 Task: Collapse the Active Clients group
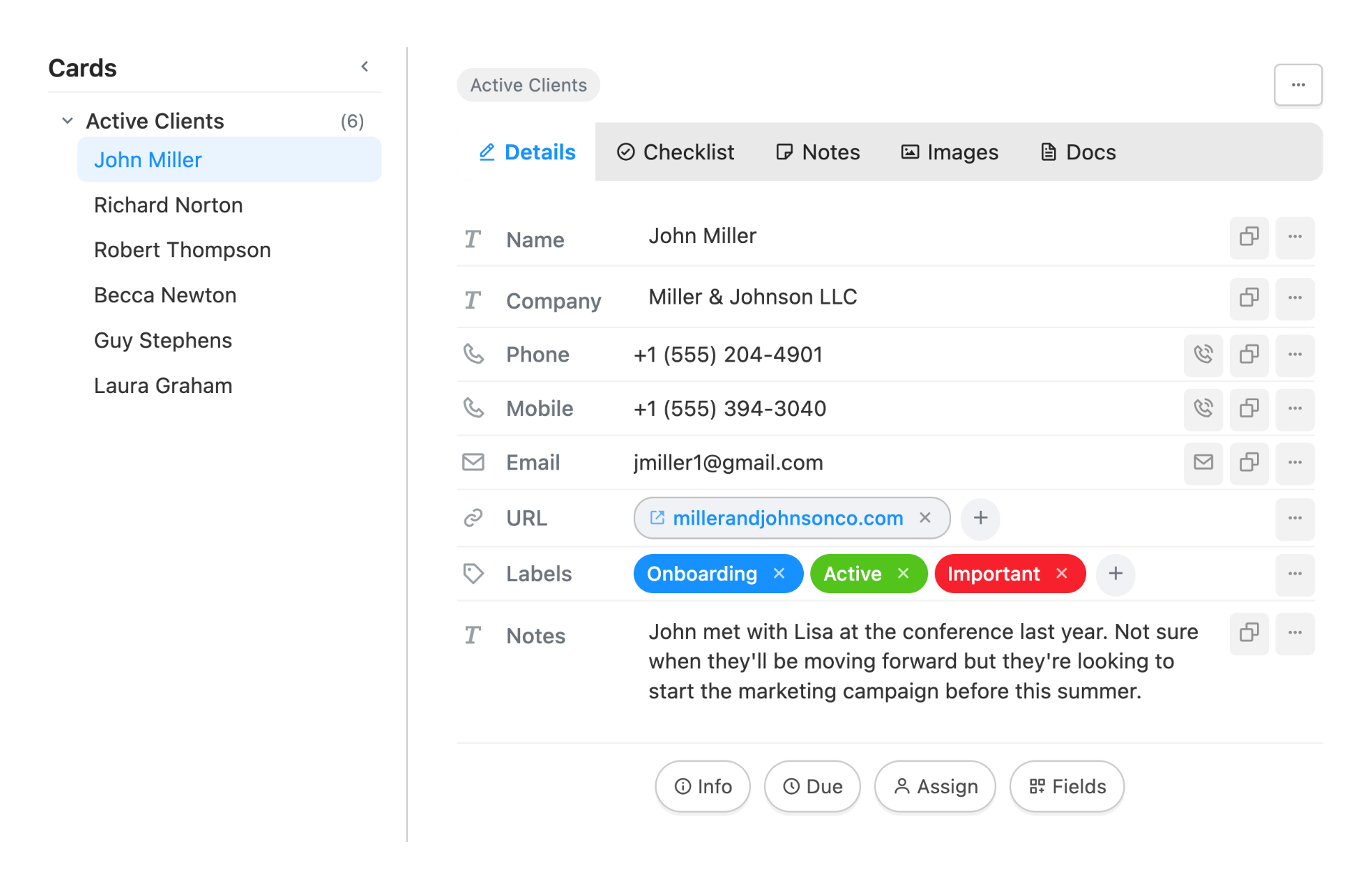click(x=67, y=121)
